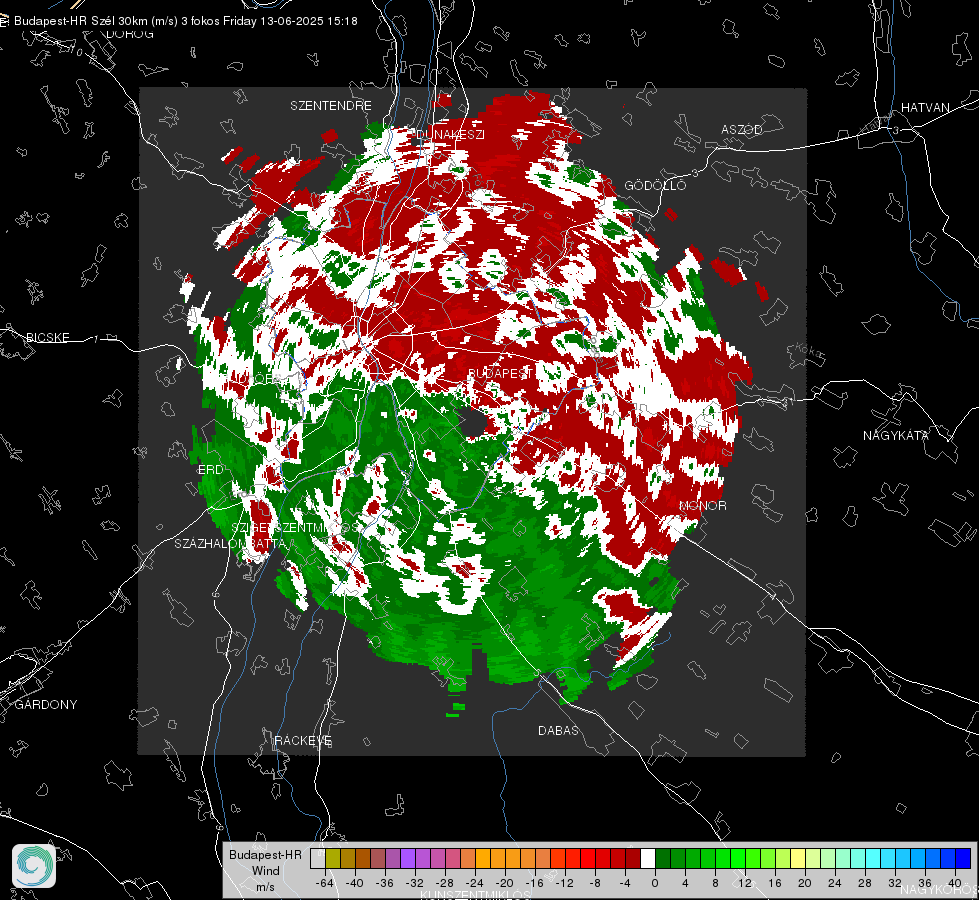Image resolution: width=979 pixels, height=900 pixels.
Task: Click the MONOR city label
Action: (703, 505)
